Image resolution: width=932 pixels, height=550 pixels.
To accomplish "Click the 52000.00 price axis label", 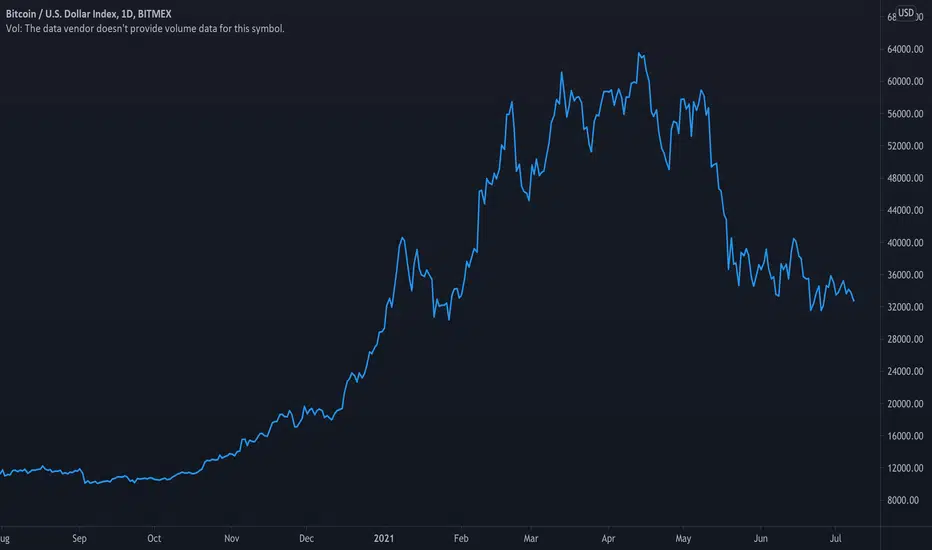I will pyautogui.click(x=905, y=146).
